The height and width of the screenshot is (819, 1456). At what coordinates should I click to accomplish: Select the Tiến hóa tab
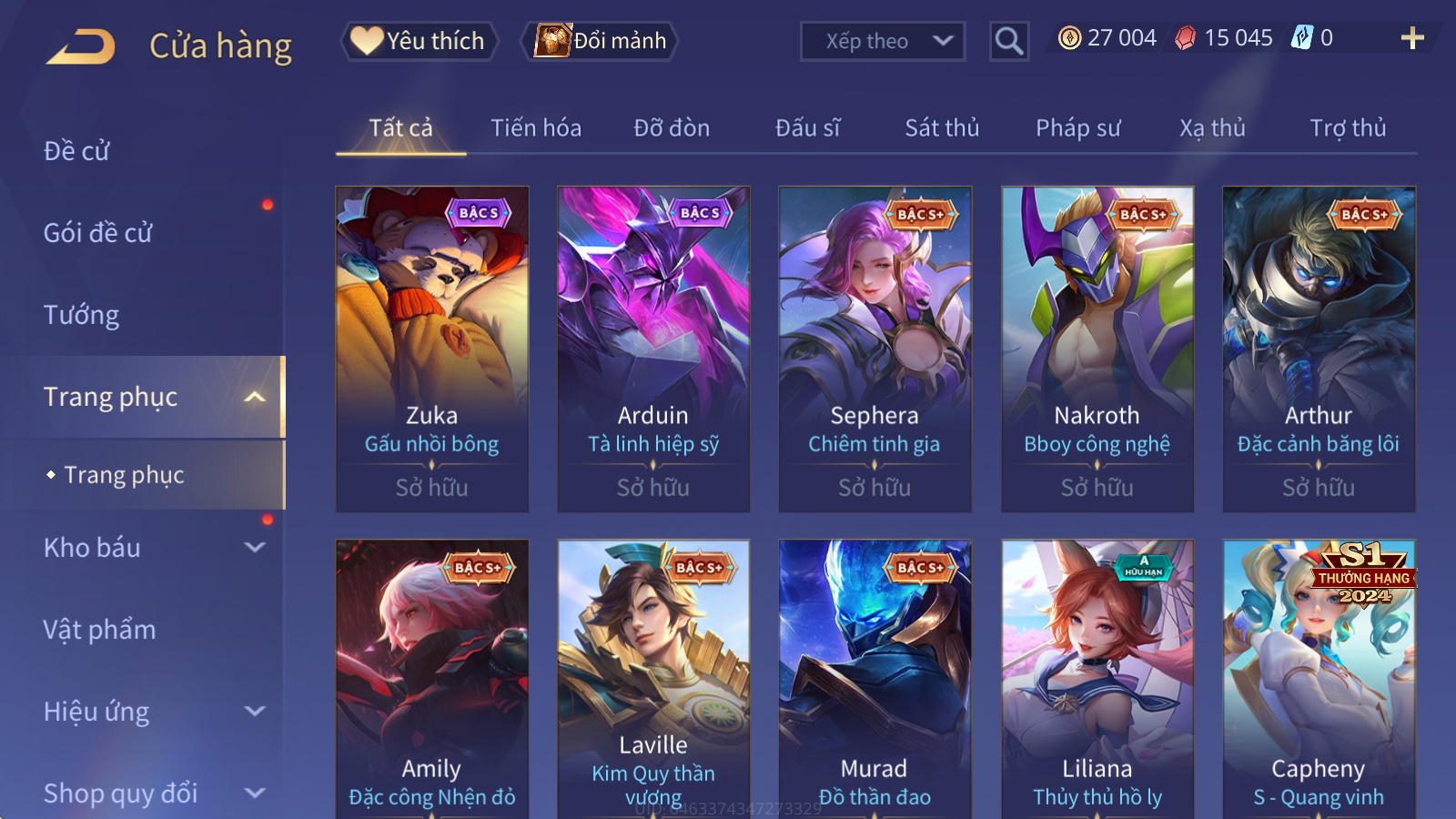(536, 128)
